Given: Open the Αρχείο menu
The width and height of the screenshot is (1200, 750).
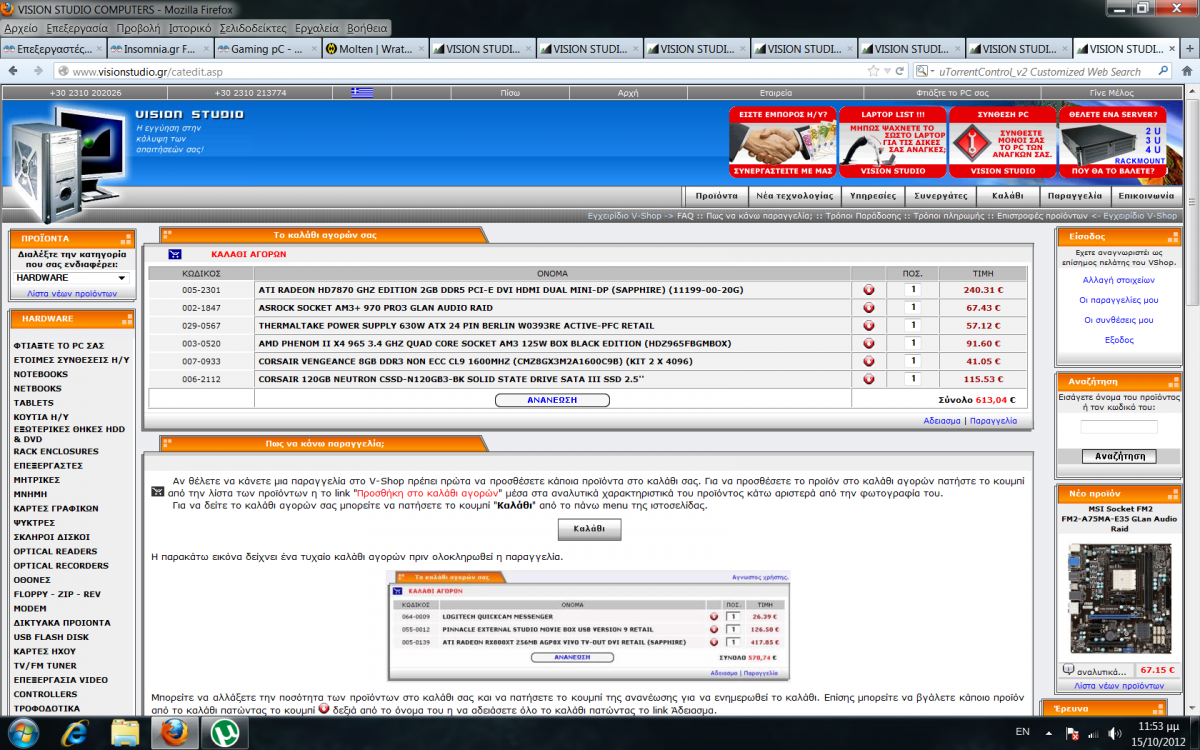Looking at the screenshot, I should pos(21,29).
